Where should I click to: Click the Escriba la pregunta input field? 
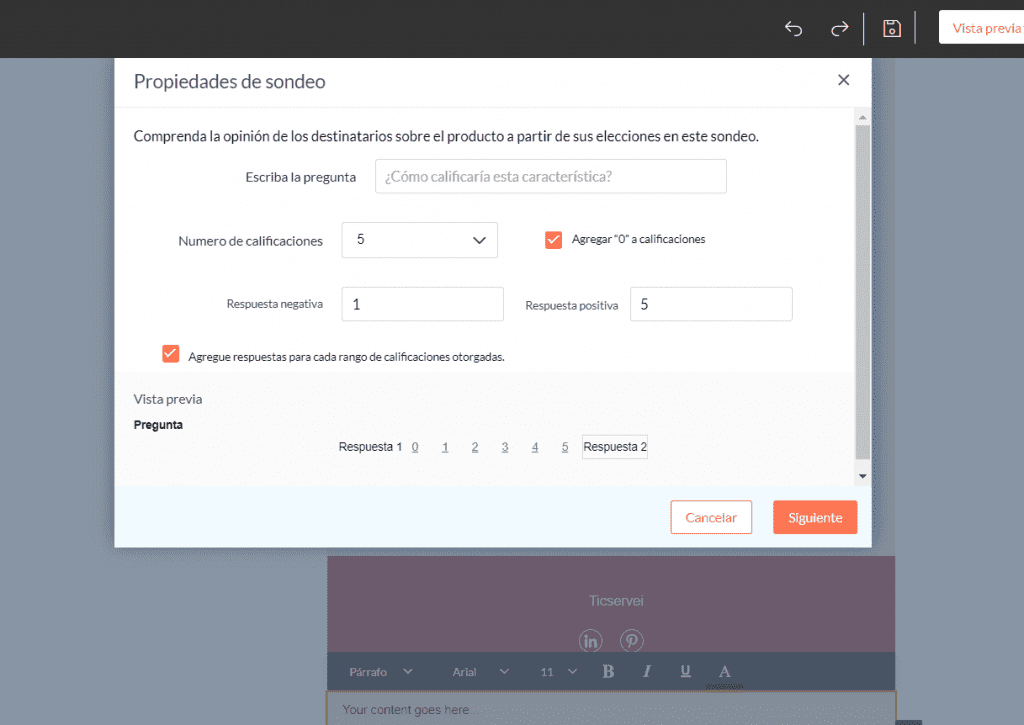pyautogui.click(x=550, y=176)
